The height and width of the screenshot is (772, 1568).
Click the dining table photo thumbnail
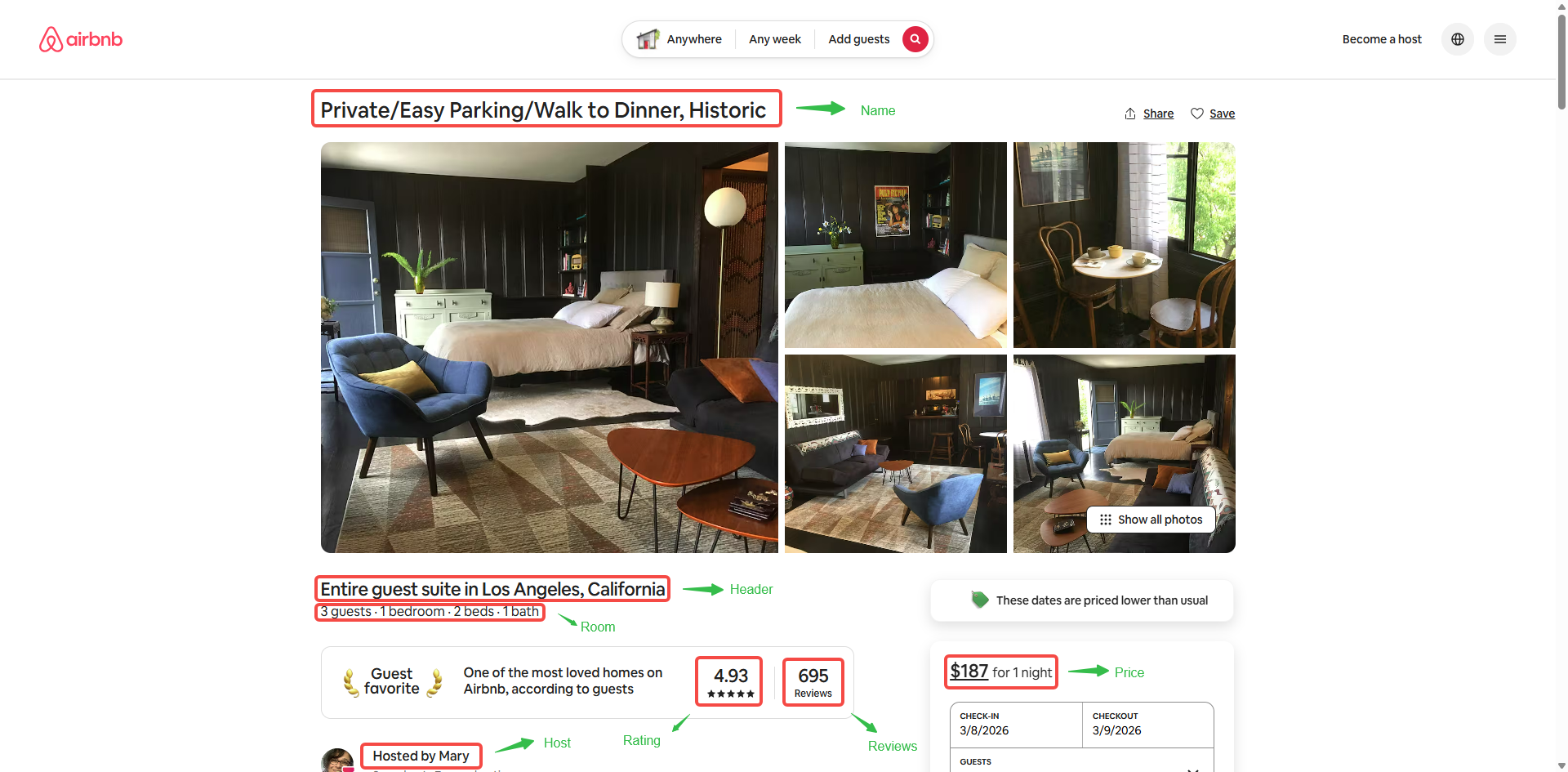pyautogui.click(x=1124, y=244)
